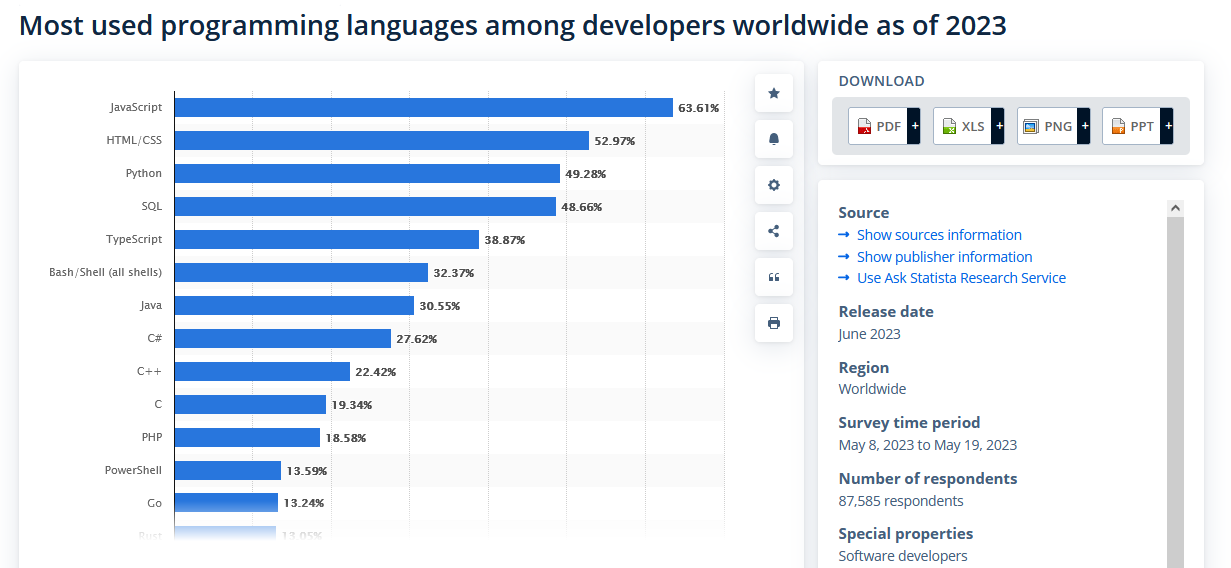The height and width of the screenshot is (568, 1231).
Task: Click the SQL bar in chart
Action: 365,206
